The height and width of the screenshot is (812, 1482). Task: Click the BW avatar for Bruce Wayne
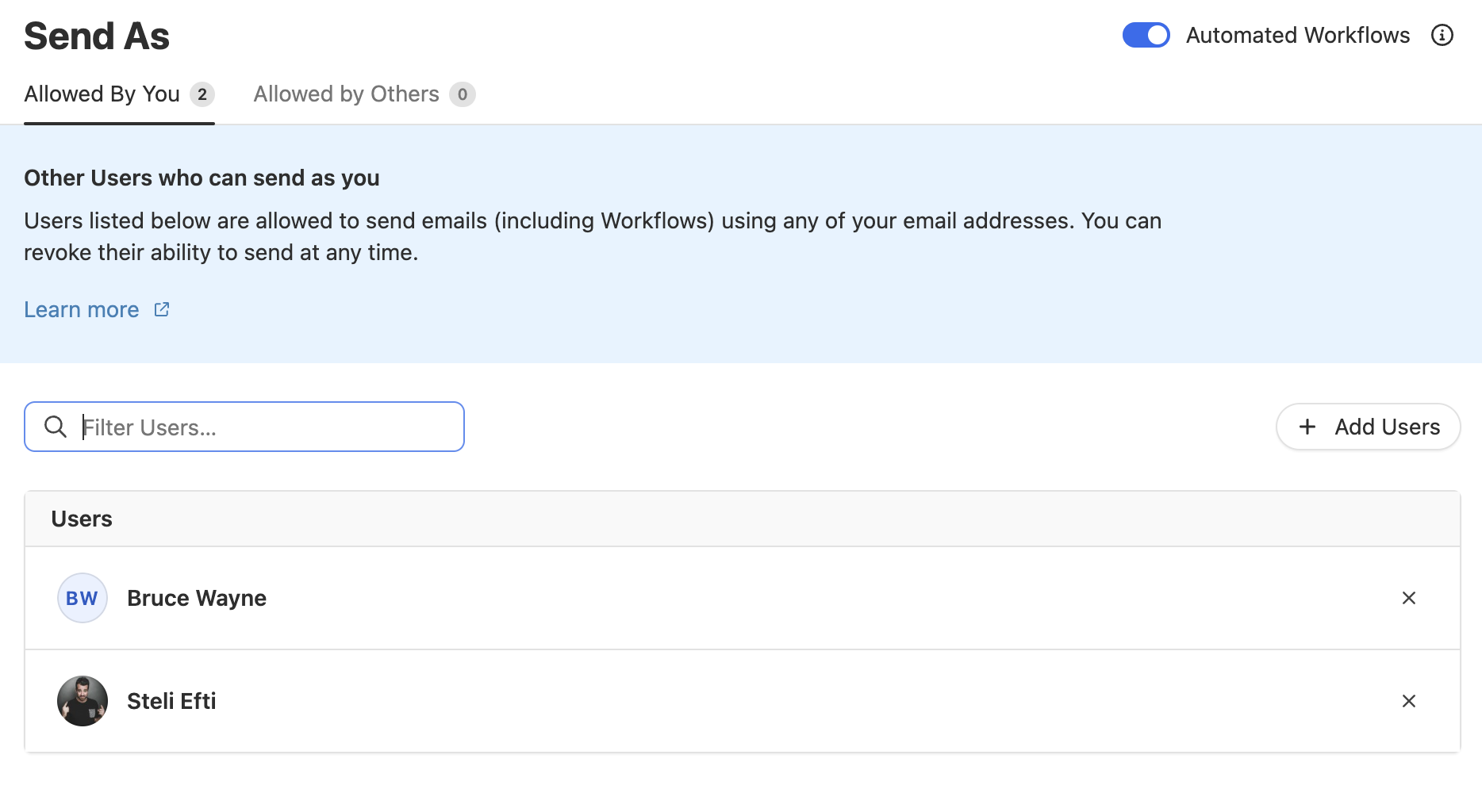click(x=83, y=598)
